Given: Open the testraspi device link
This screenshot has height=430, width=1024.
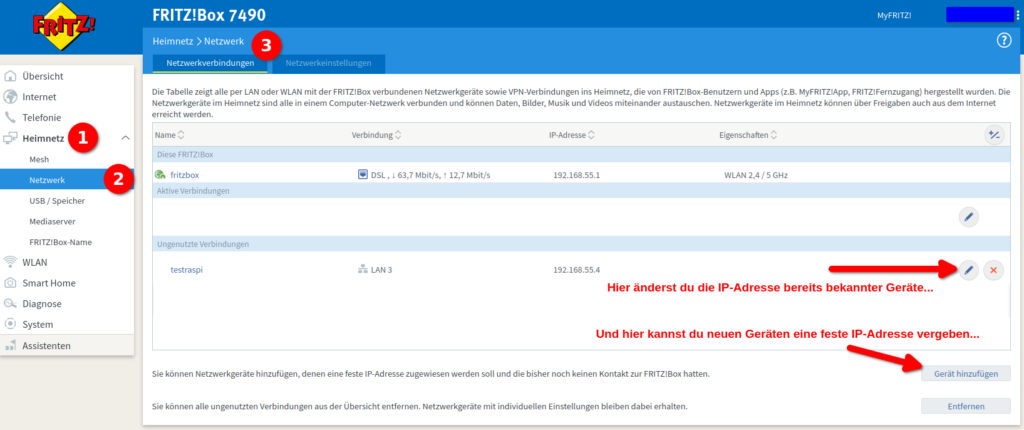Looking at the screenshot, I should (x=187, y=269).
